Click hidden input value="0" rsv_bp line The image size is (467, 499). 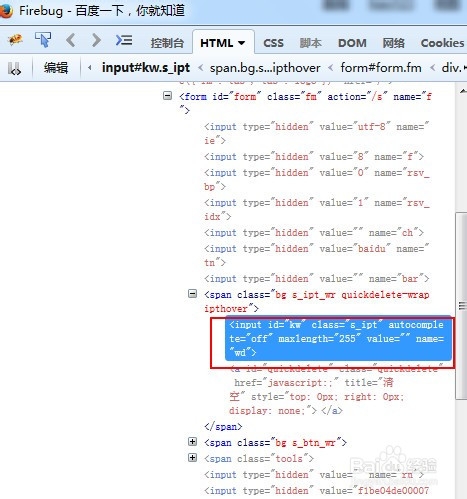316,179
